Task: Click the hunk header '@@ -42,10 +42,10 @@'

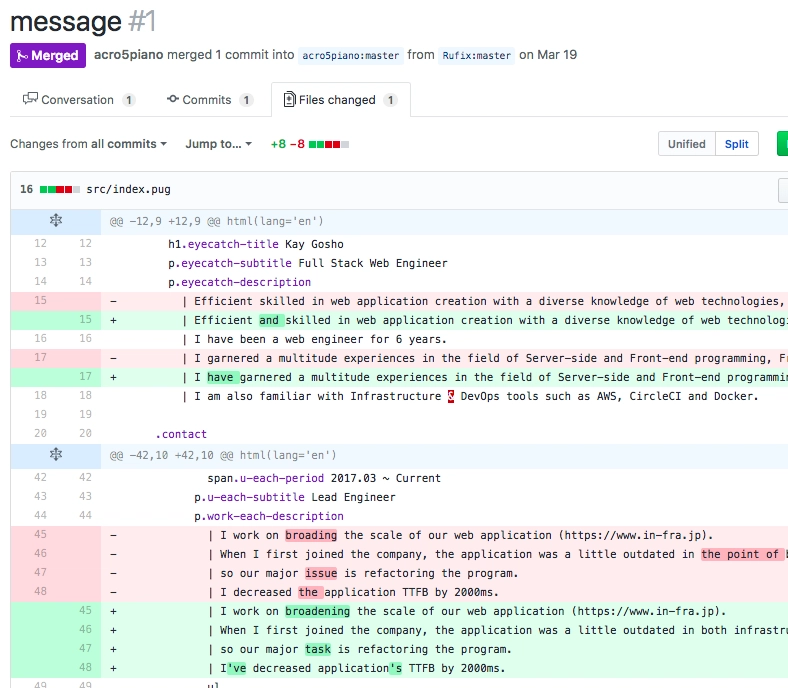Action: pyautogui.click(x=223, y=456)
